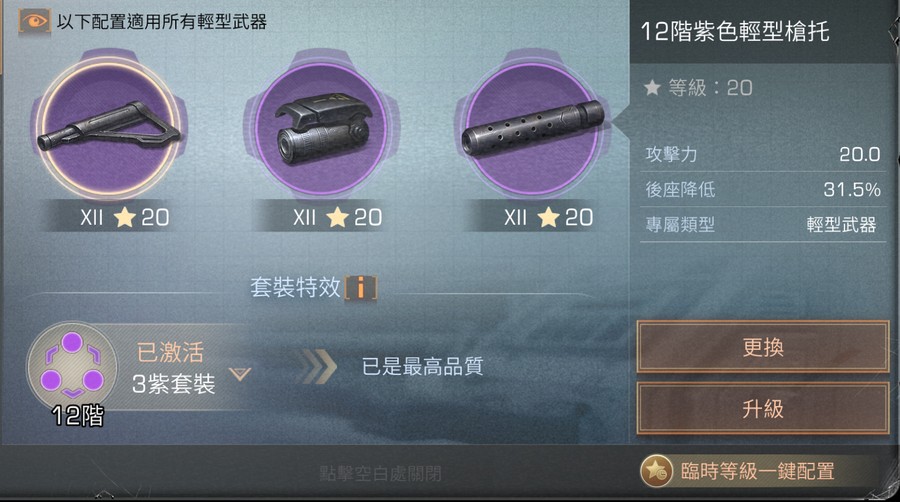Click the double chevron arrows next to 已是最高品質
Image resolution: width=900 pixels, height=502 pixels.
pyautogui.click(x=319, y=366)
